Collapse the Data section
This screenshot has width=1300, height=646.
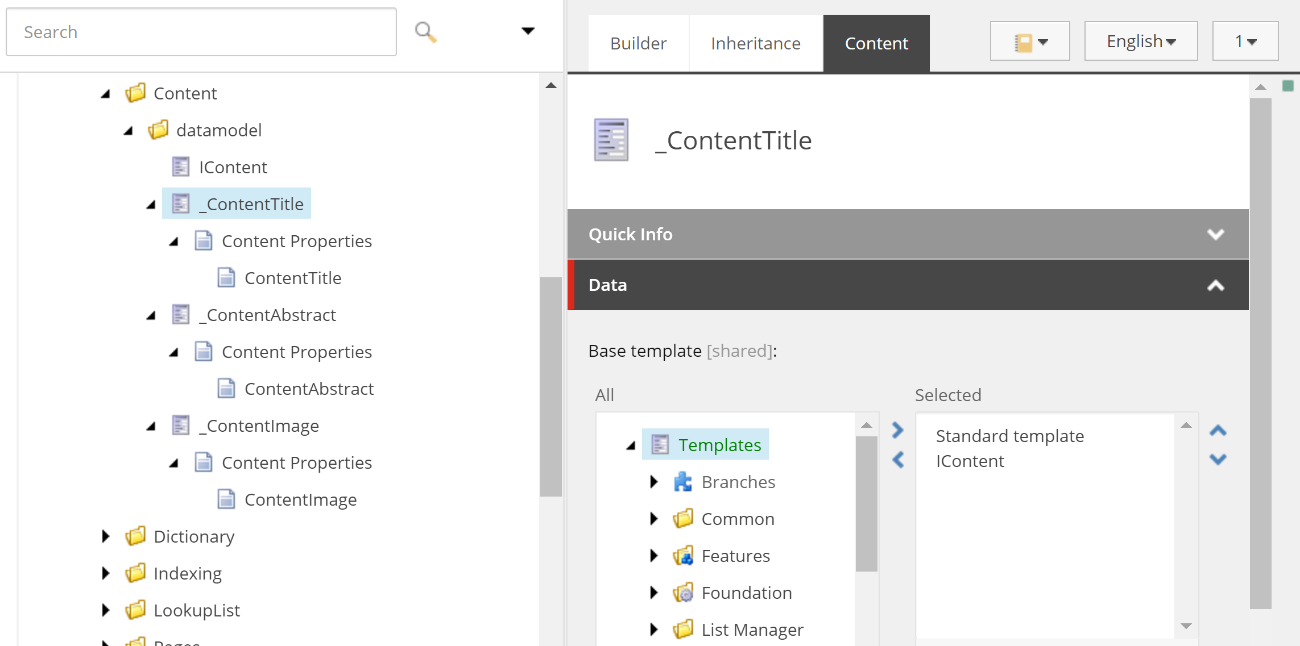(1216, 285)
